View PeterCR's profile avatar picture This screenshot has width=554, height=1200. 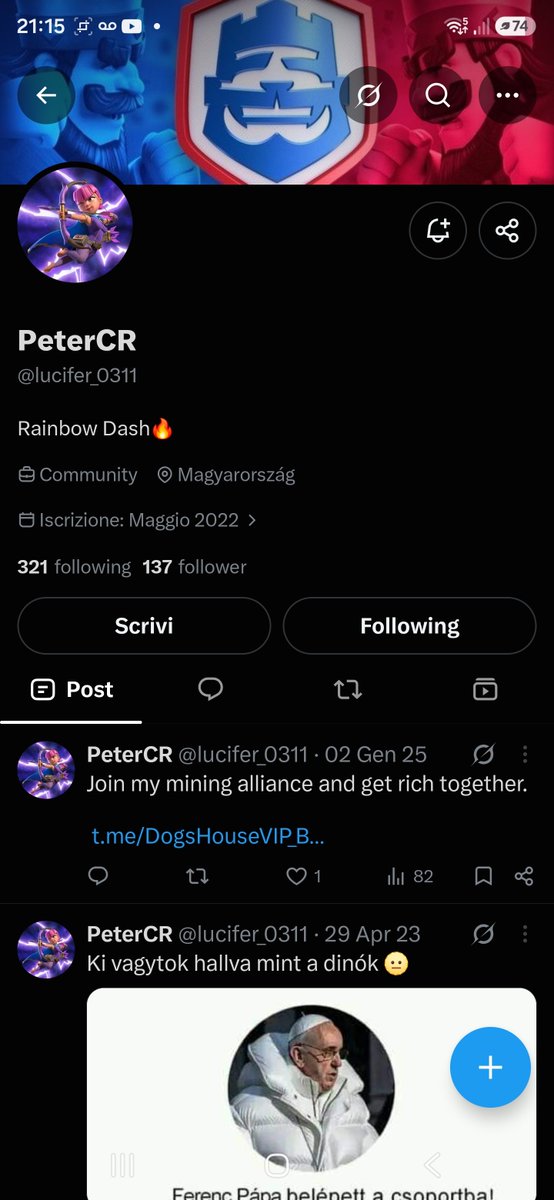(75, 225)
